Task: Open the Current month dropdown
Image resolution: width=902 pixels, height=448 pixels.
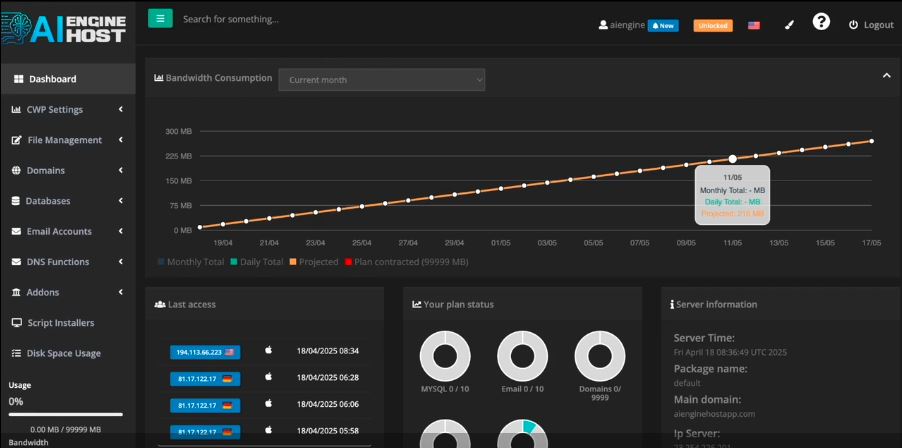Action: [381, 80]
